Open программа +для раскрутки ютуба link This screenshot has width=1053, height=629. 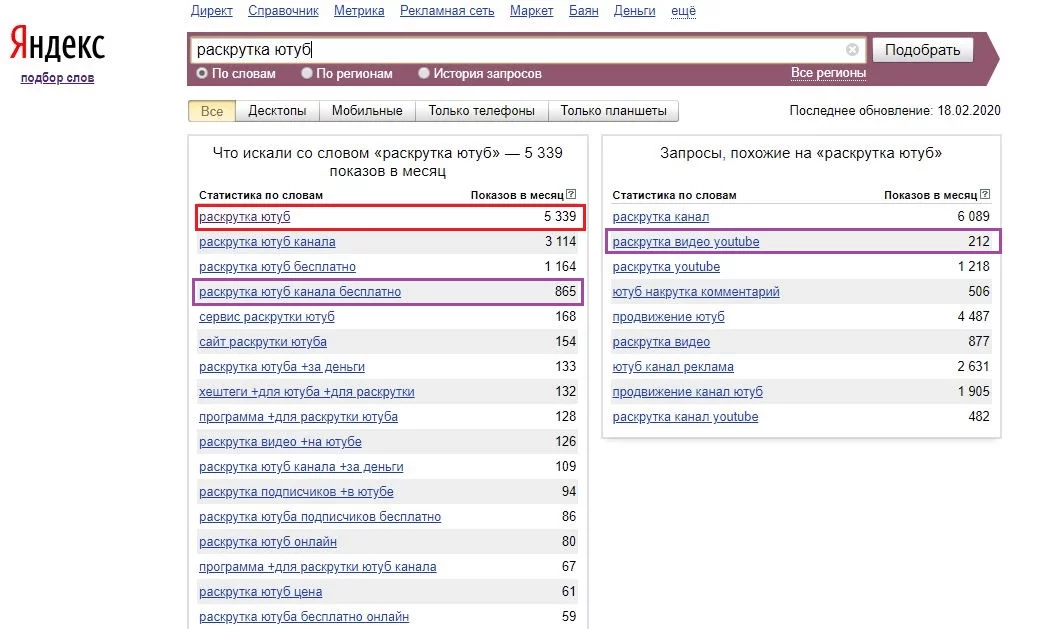(298, 417)
